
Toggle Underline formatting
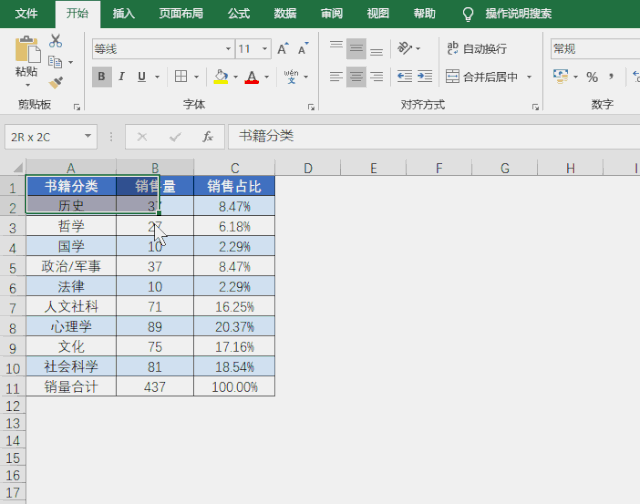[142, 76]
